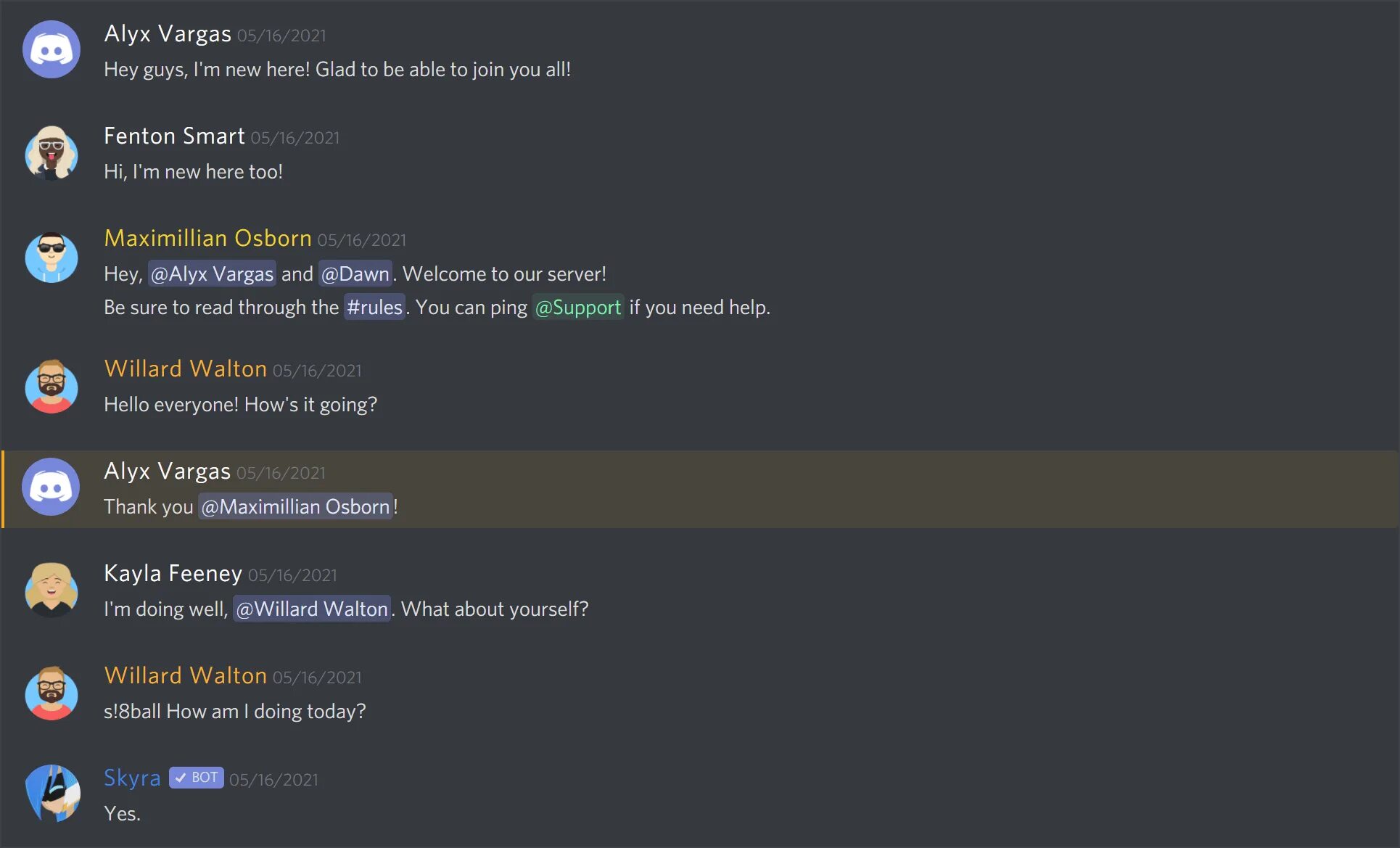Go to the #rules channel mention
Screen dimensions: 1400x848
point(374,307)
